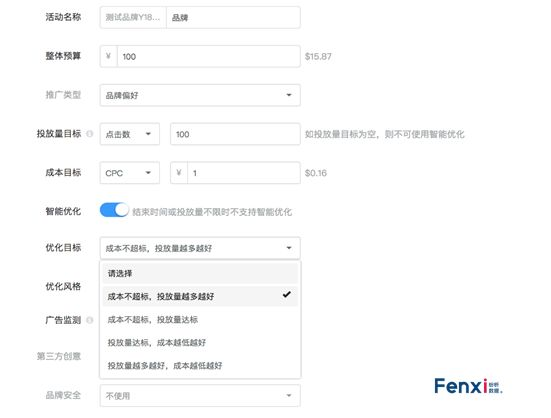Open the CPC cost type dropdown

tap(130, 172)
